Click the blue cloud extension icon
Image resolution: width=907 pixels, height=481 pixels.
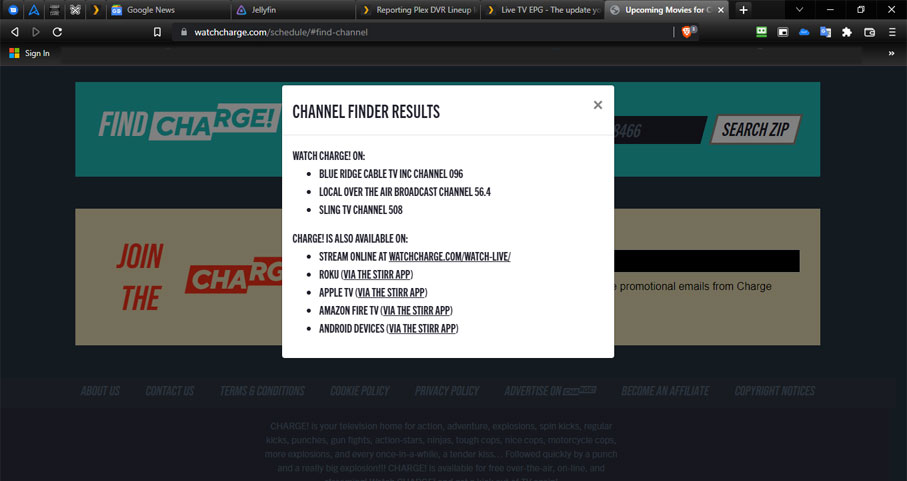[804, 32]
